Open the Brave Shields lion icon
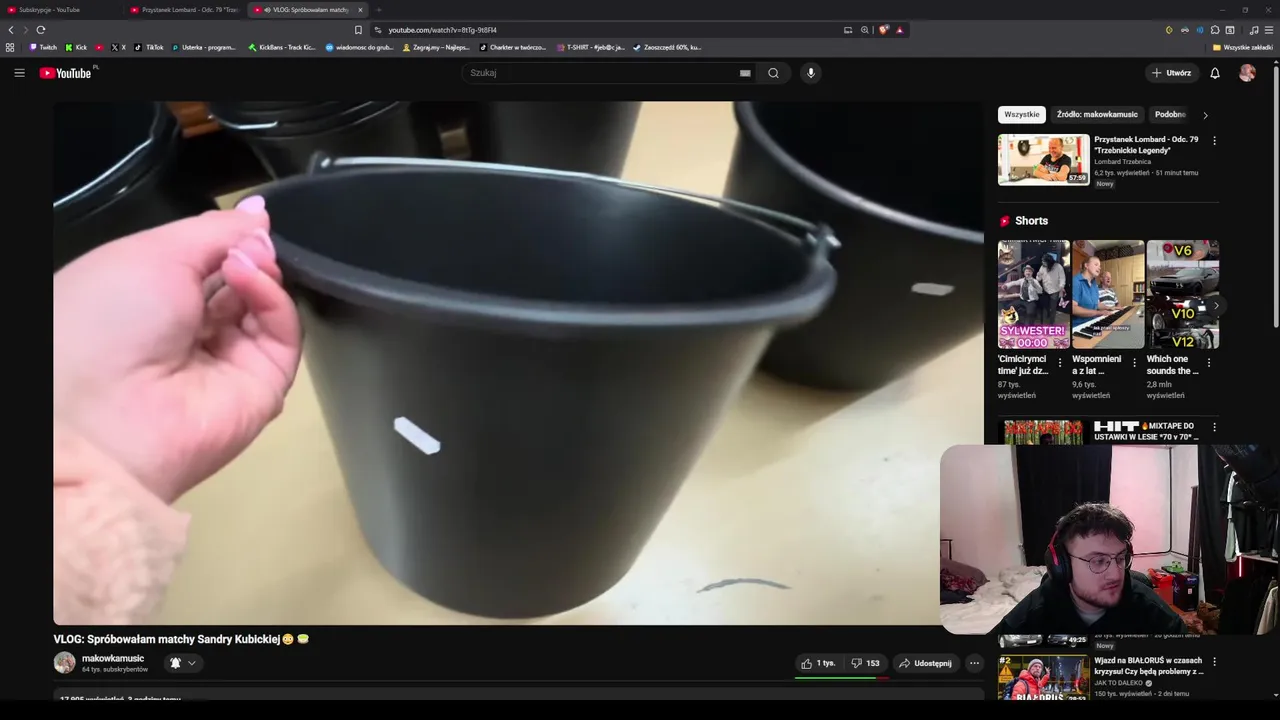Image resolution: width=1280 pixels, height=720 pixels. (x=883, y=30)
